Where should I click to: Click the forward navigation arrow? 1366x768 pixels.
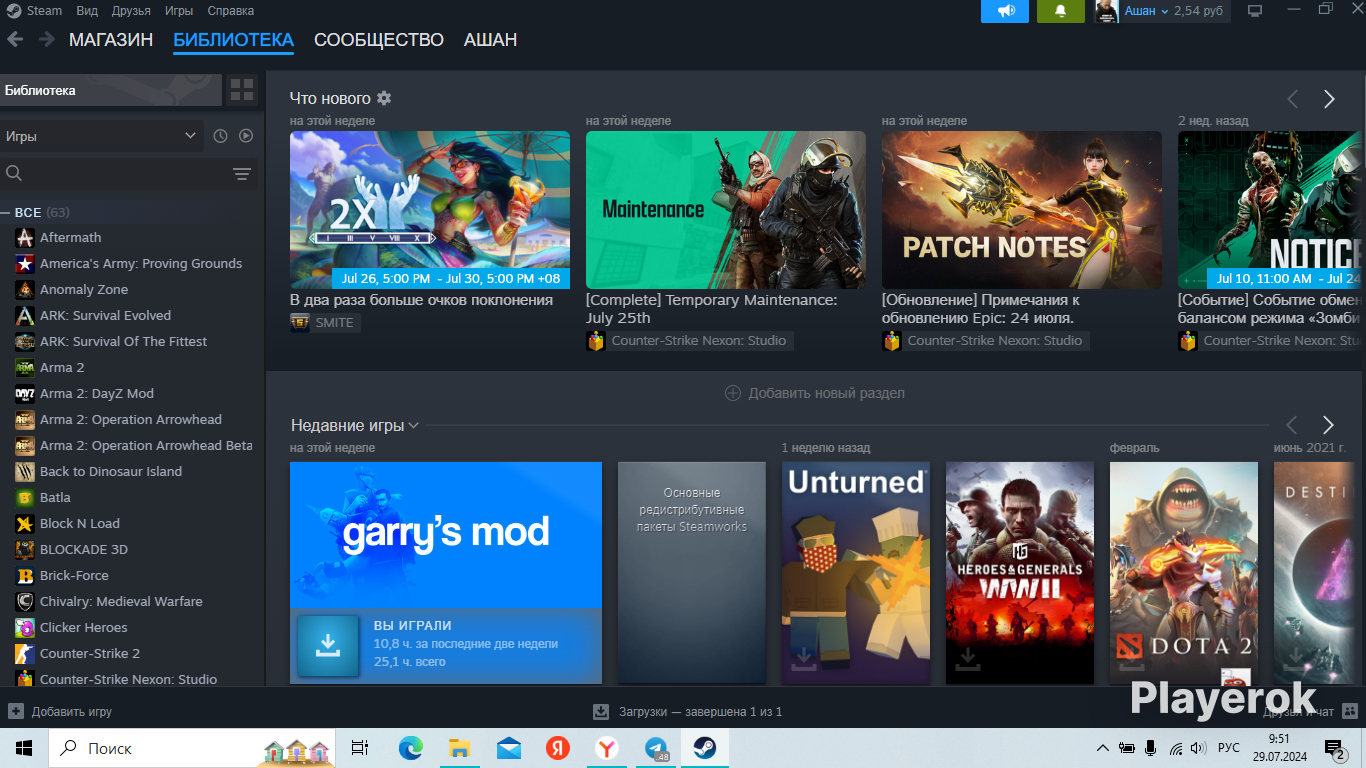tap(46, 39)
